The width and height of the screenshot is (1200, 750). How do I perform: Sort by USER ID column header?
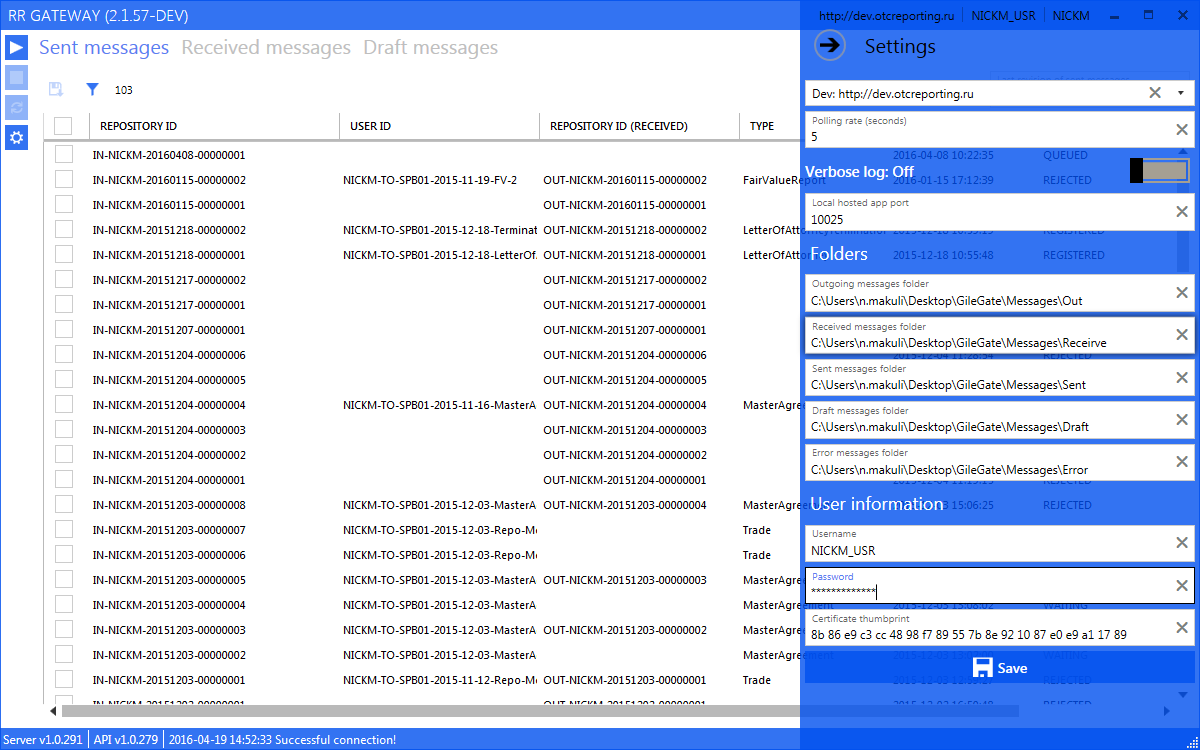point(371,126)
